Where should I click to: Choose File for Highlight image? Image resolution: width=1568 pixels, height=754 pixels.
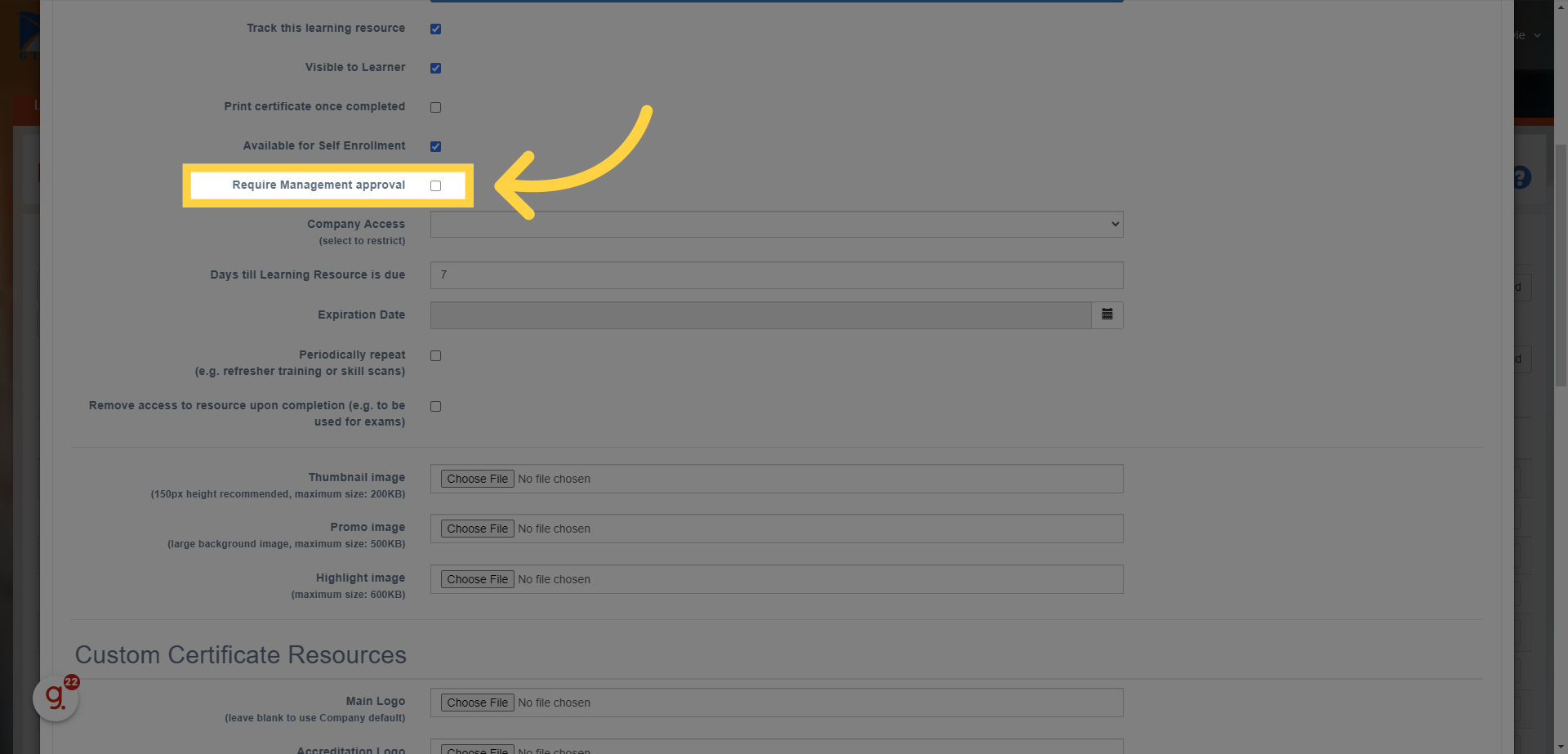coord(477,579)
